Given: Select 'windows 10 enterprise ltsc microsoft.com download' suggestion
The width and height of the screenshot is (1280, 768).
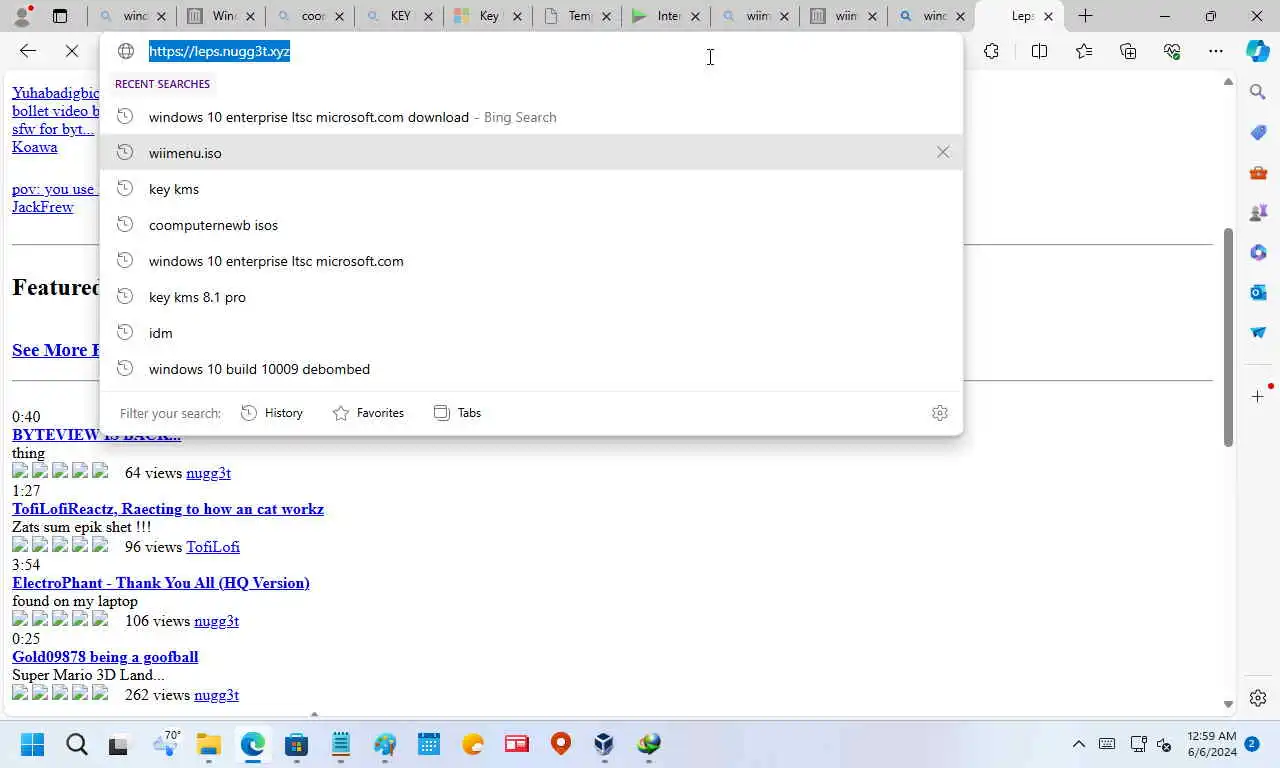Looking at the screenshot, I should pyautogui.click(x=531, y=117).
